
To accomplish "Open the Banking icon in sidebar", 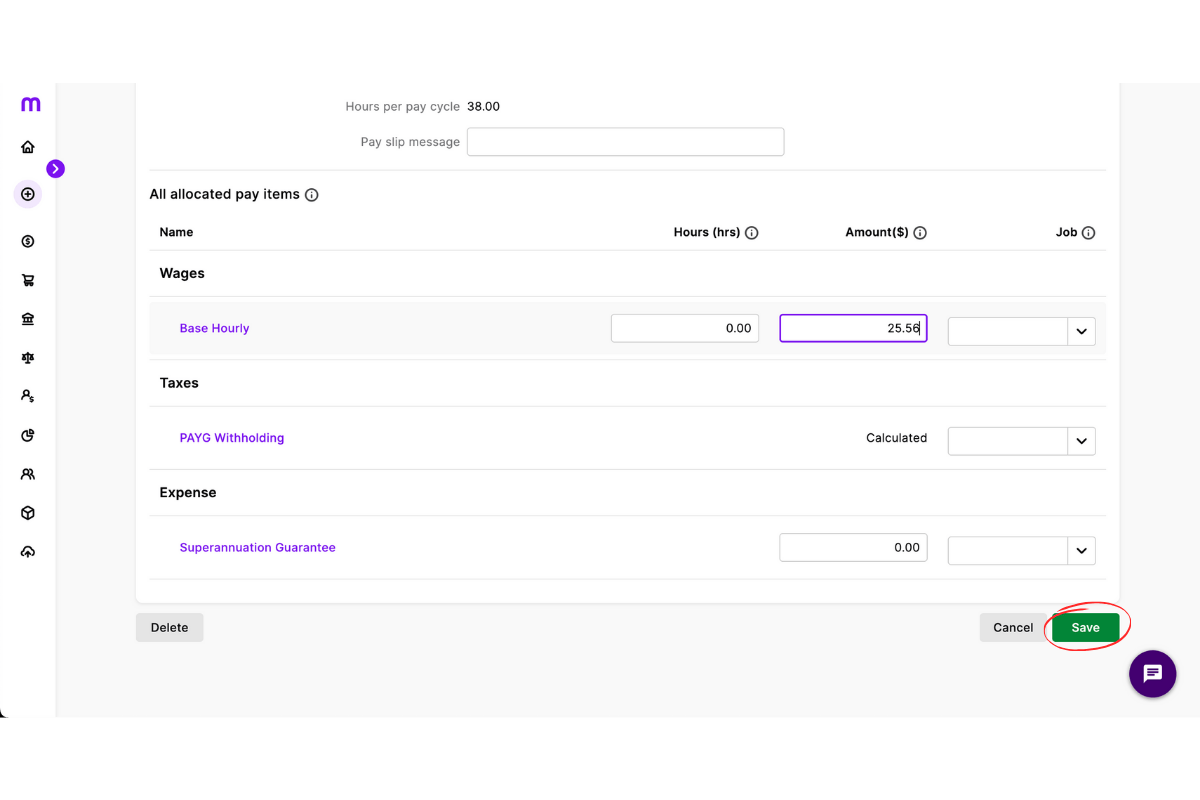I will click(x=28, y=318).
